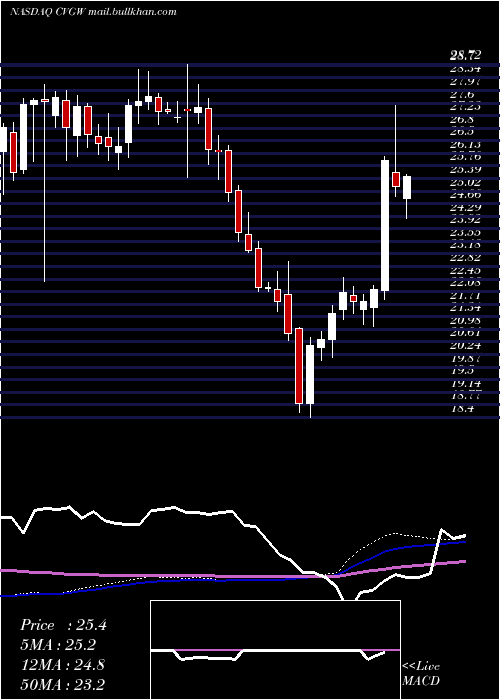The width and height of the screenshot is (500, 700).
Task: Click the 18.4 bottom price axis label
Action: point(462,408)
